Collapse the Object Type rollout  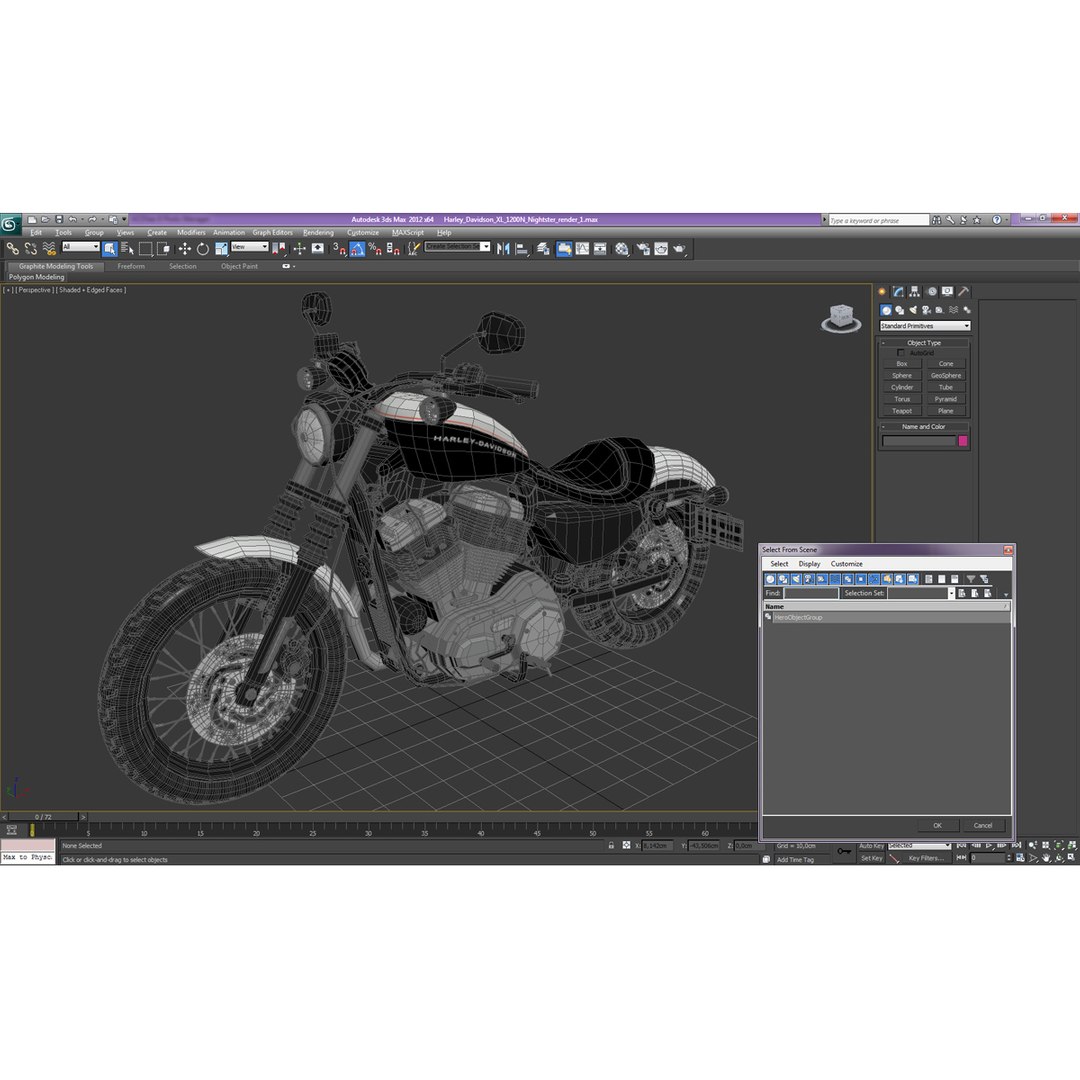(x=924, y=342)
